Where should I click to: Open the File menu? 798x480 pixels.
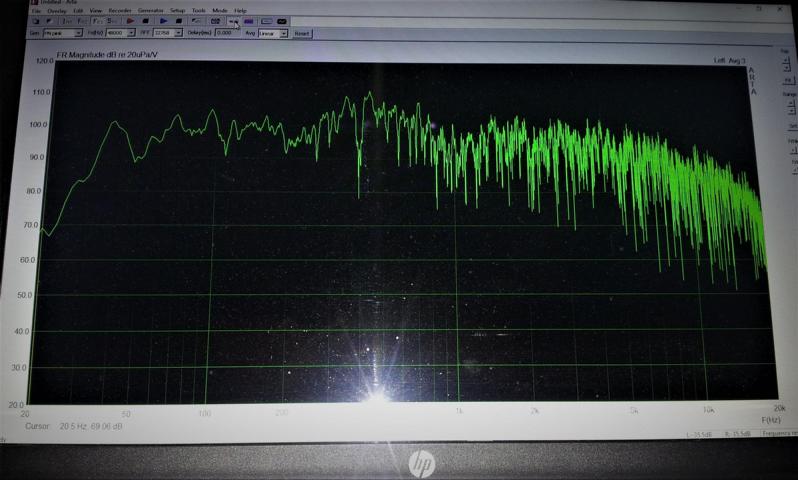click(36, 11)
